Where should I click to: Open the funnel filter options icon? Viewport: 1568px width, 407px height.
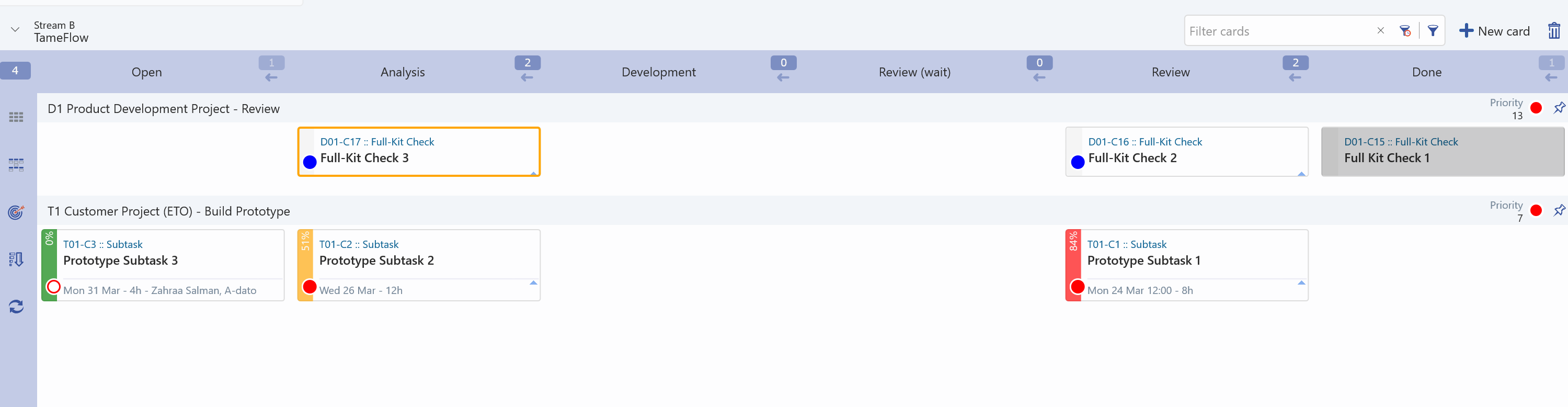tap(1432, 30)
